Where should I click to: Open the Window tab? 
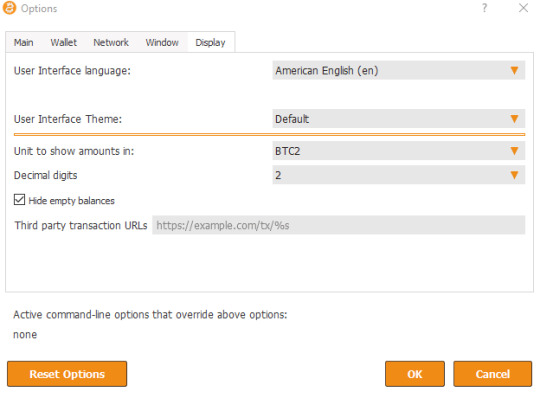coord(162,43)
